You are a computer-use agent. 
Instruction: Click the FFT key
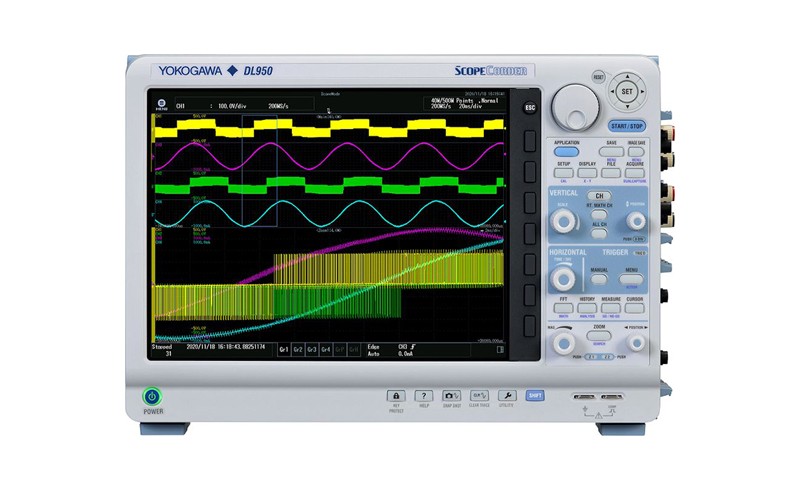[563, 308]
